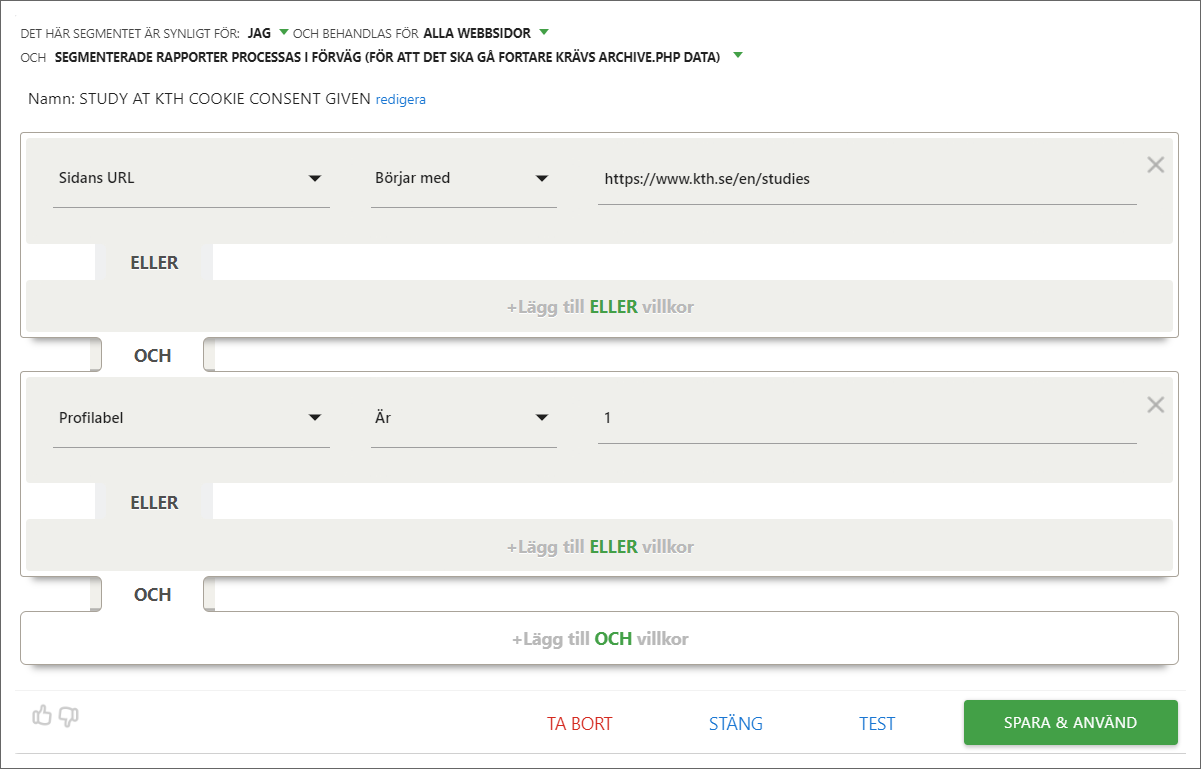
Task: Click the thumbs down feedback icon
Action: pyautogui.click(x=68, y=715)
